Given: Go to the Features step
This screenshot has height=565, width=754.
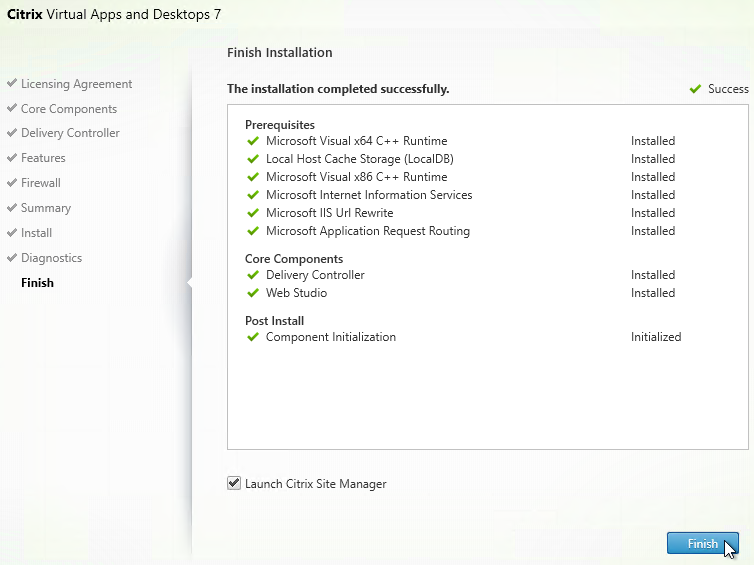Looking at the screenshot, I should [x=43, y=158].
